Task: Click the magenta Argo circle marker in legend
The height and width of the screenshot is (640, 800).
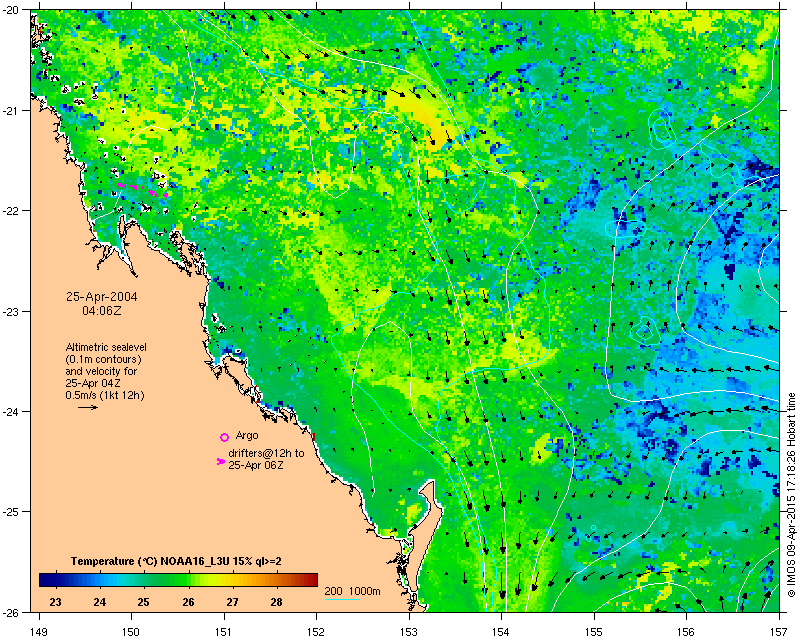Action: (x=224, y=437)
